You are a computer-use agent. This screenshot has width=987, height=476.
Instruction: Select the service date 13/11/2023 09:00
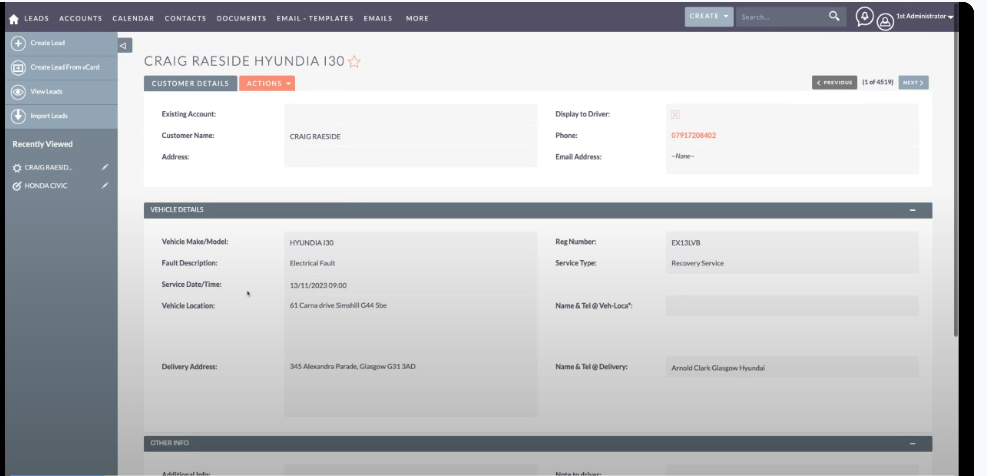[x=318, y=285]
